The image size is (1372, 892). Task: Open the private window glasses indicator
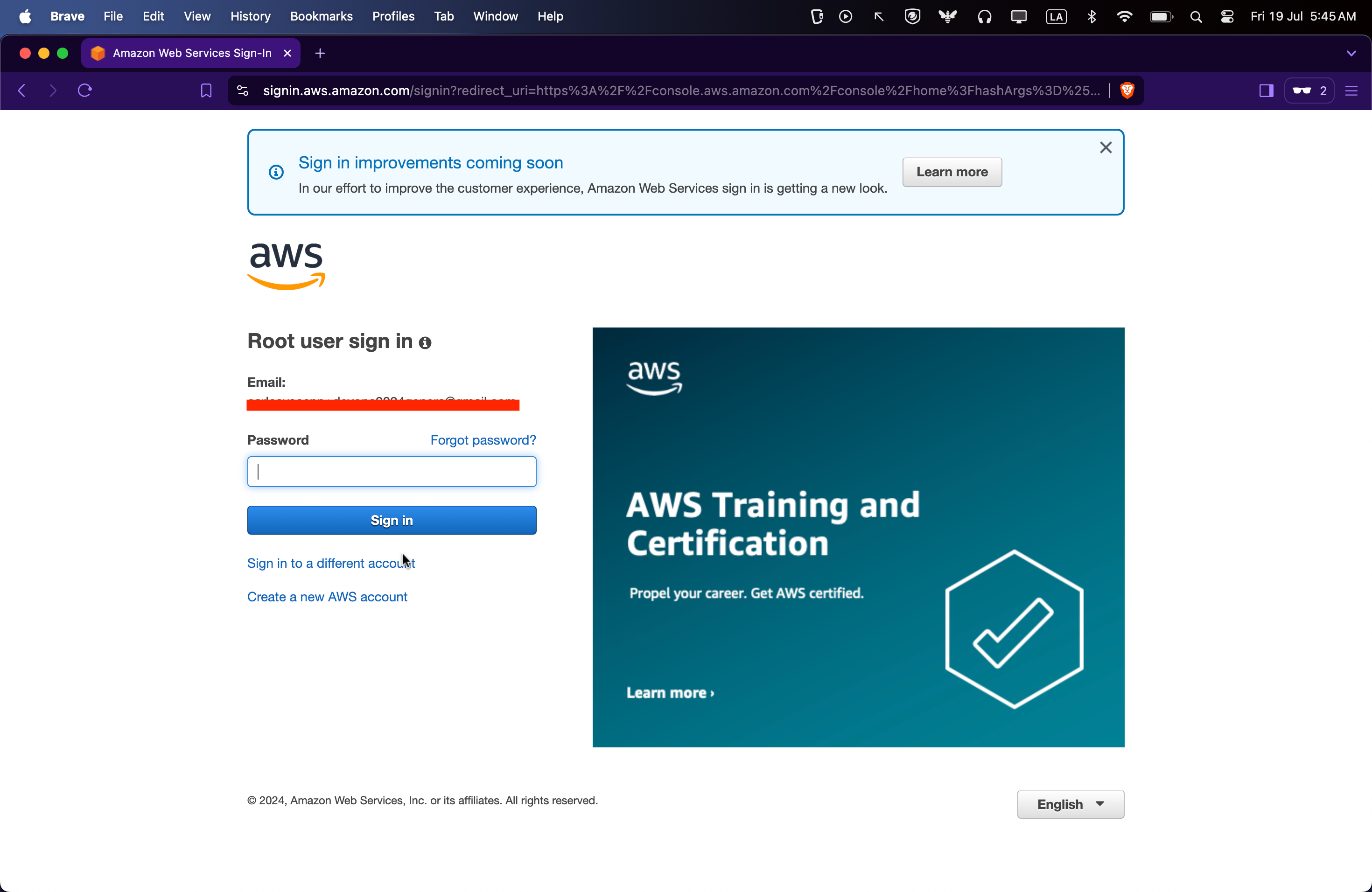click(x=1309, y=91)
